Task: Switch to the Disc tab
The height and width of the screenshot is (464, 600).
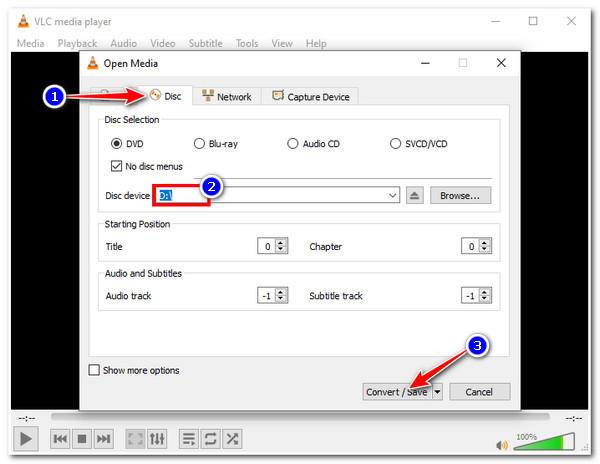Action: (165, 96)
